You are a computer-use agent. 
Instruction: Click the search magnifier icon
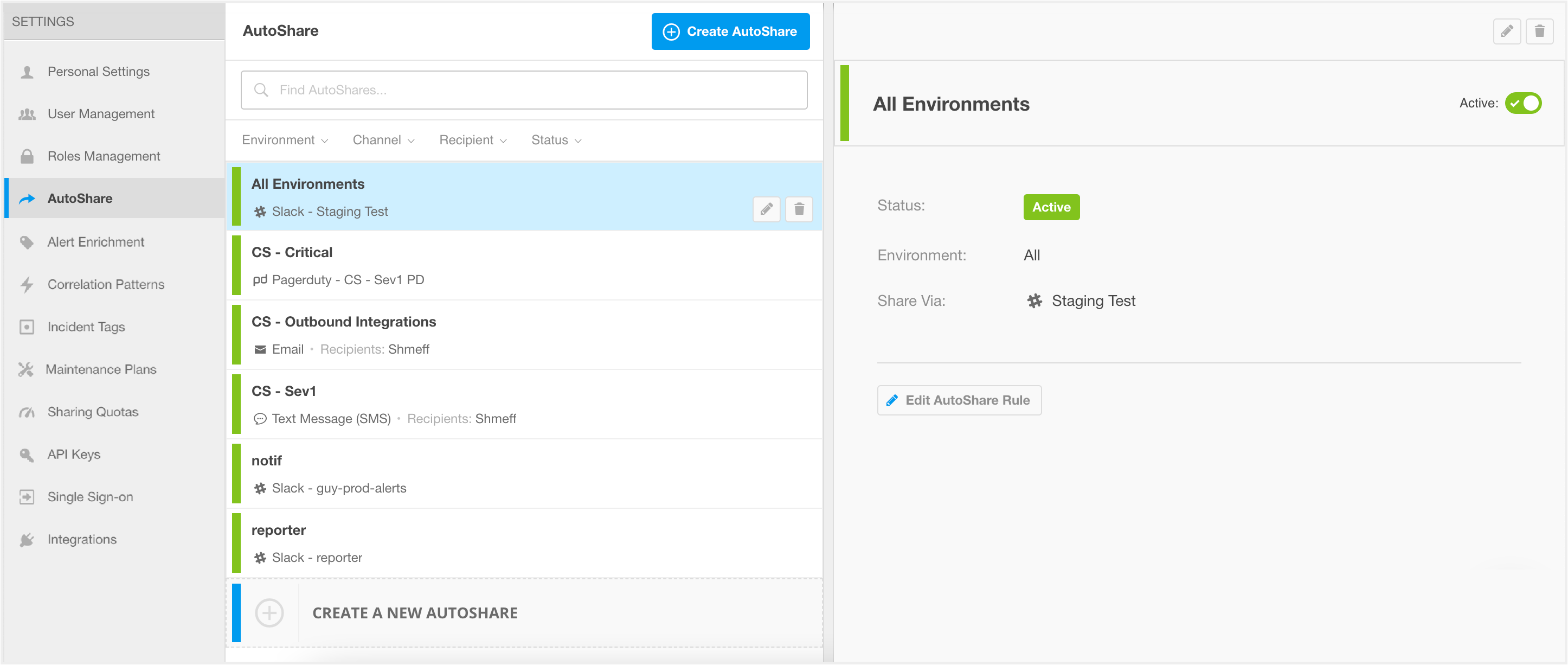[x=261, y=90]
